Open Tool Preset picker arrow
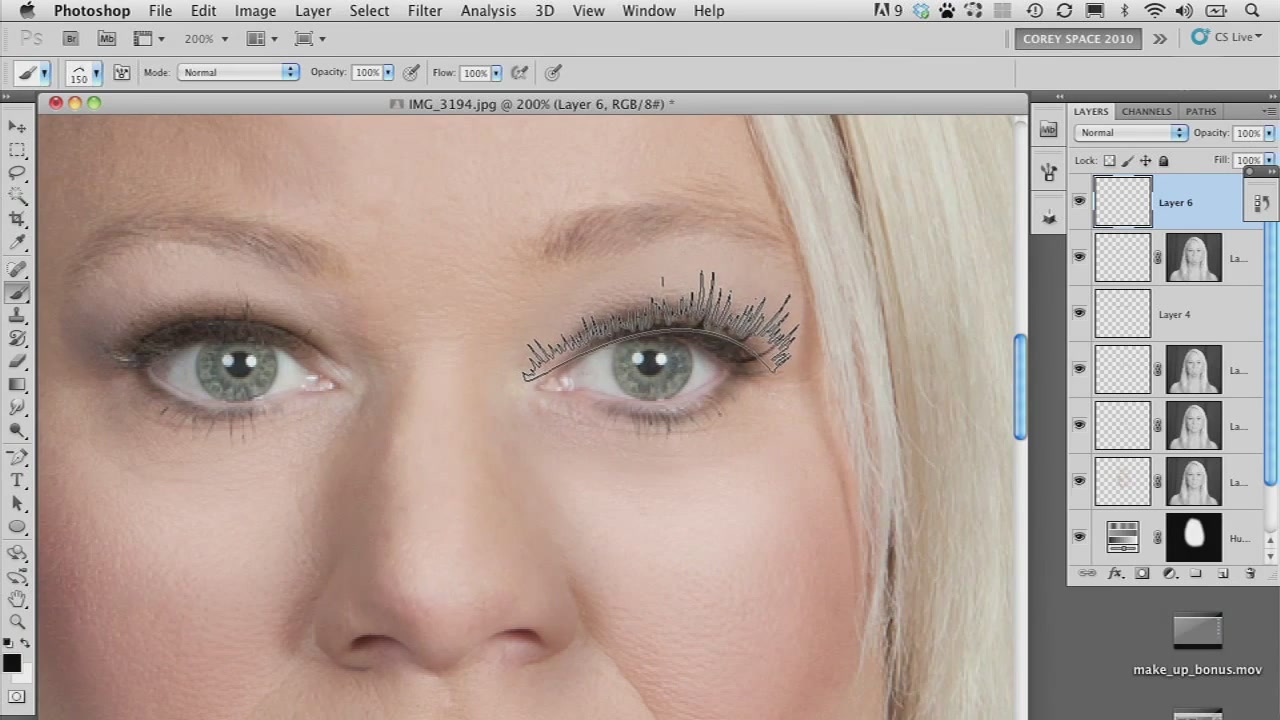1280x720 pixels. [x=44, y=73]
